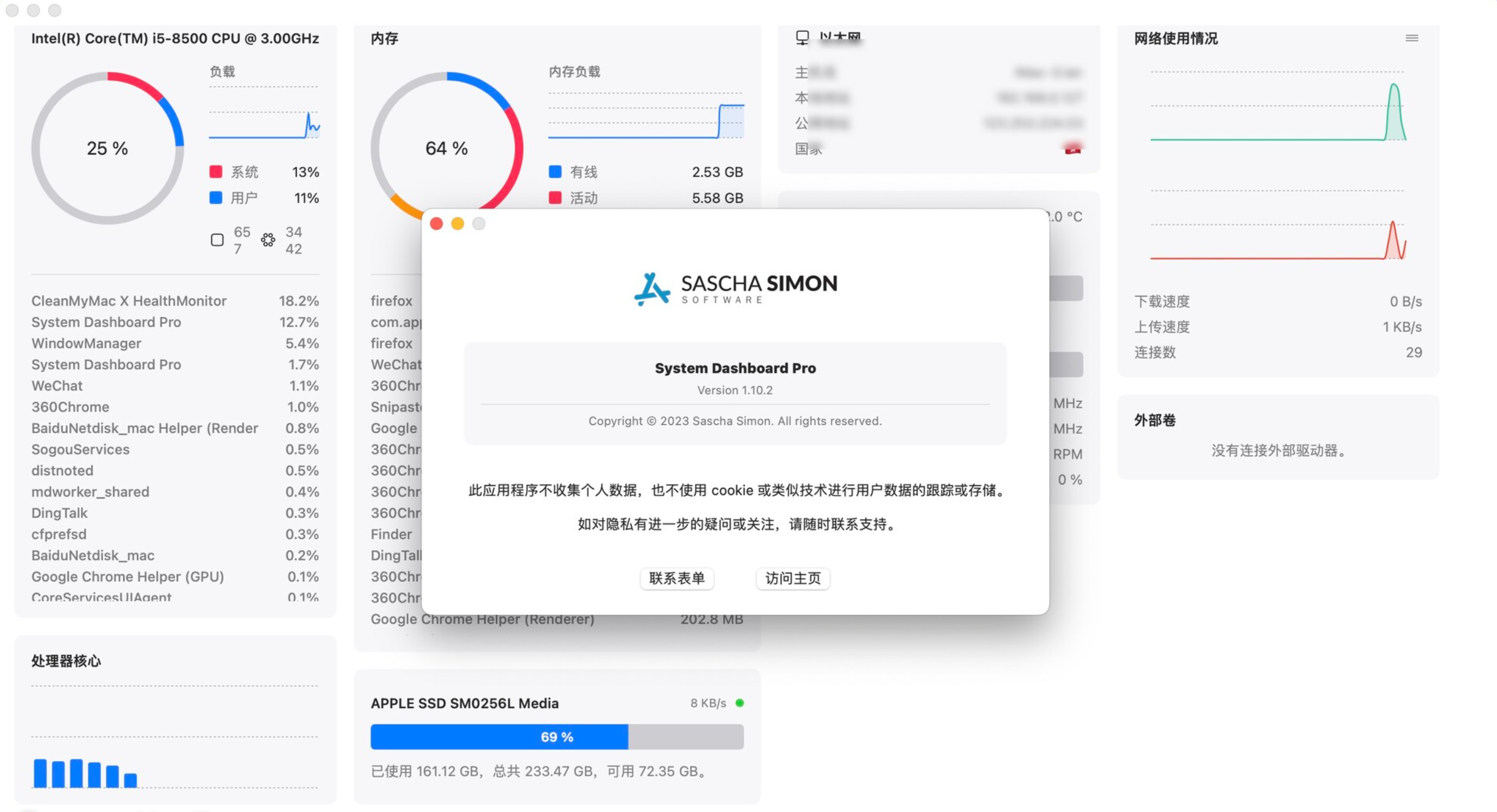Viewport: 1497px width, 812px height.
Task: Click the 以太网 network panel icon
Action: (x=800, y=37)
